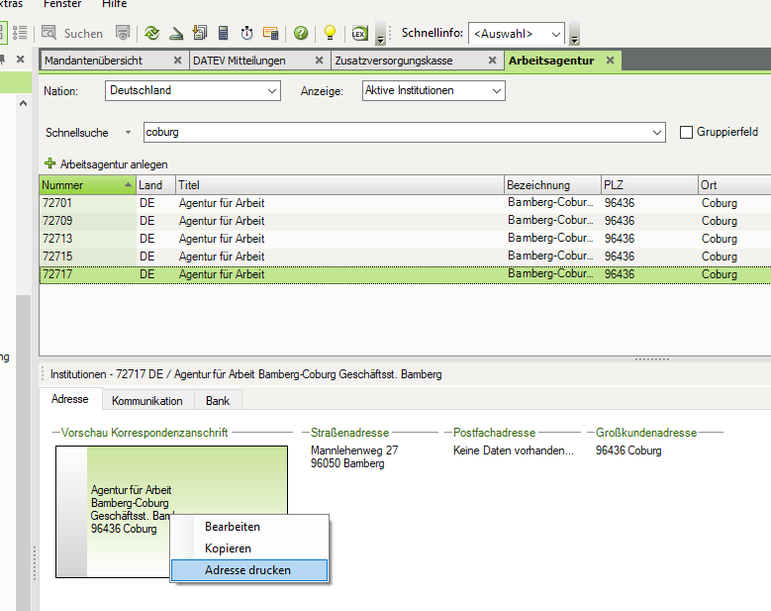Sort by the Nummer column header
771x611 pixels.
(88, 185)
